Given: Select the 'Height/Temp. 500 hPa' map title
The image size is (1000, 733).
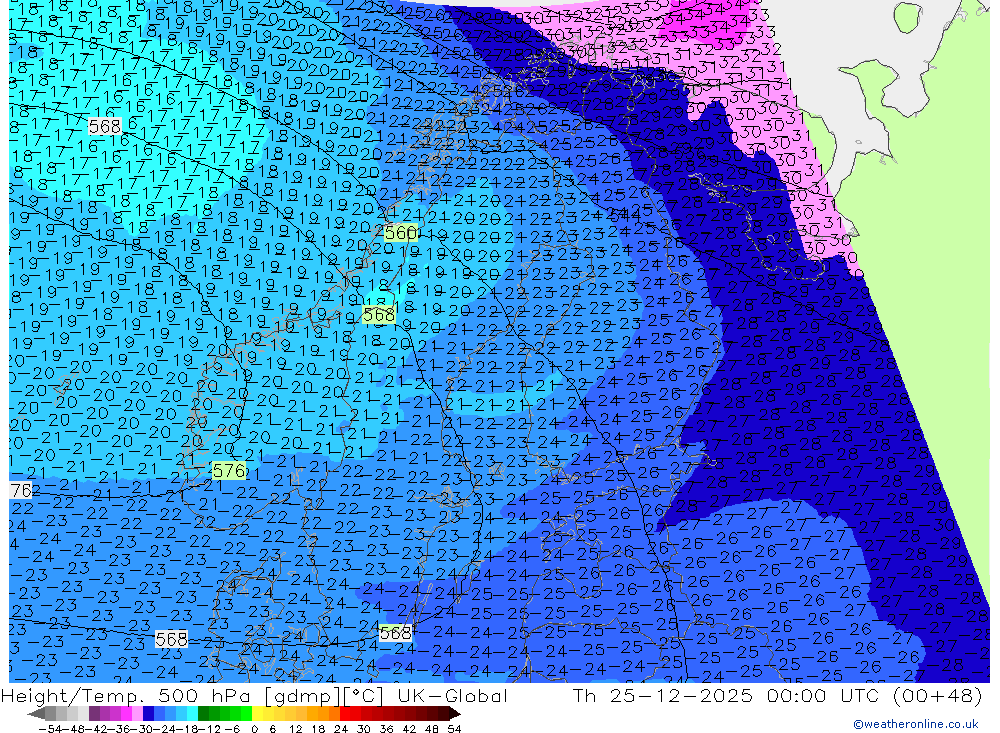Looking at the screenshot, I should (127, 695).
